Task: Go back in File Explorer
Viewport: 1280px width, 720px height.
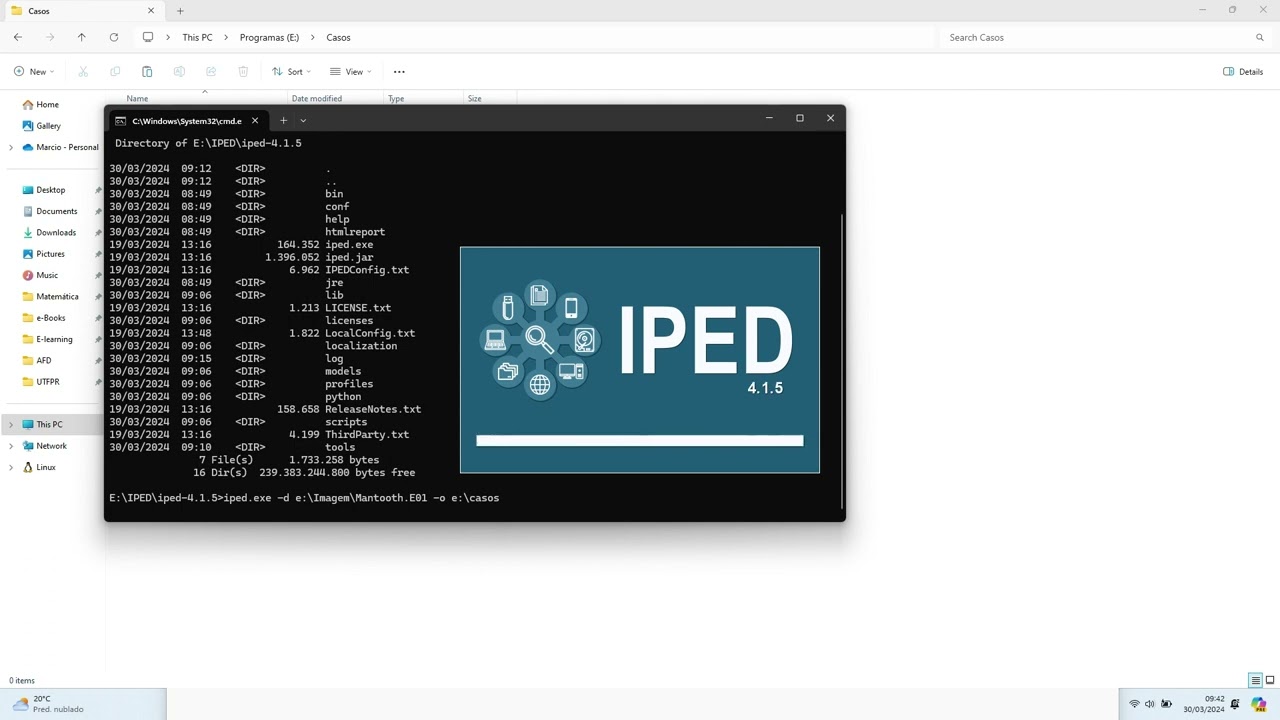Action: [18, 37]
